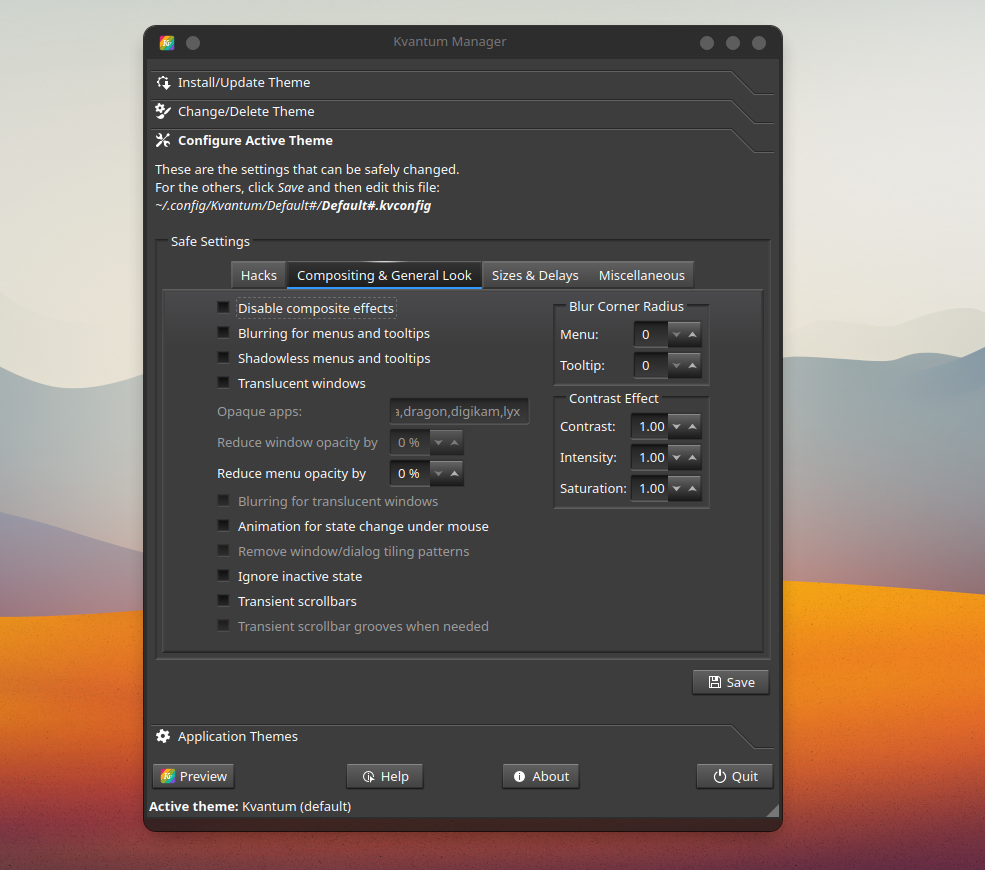This screenshot has height=870, width=985.
Task: Click the Change/Delete Theme brush icon
Action: point(163,112)
